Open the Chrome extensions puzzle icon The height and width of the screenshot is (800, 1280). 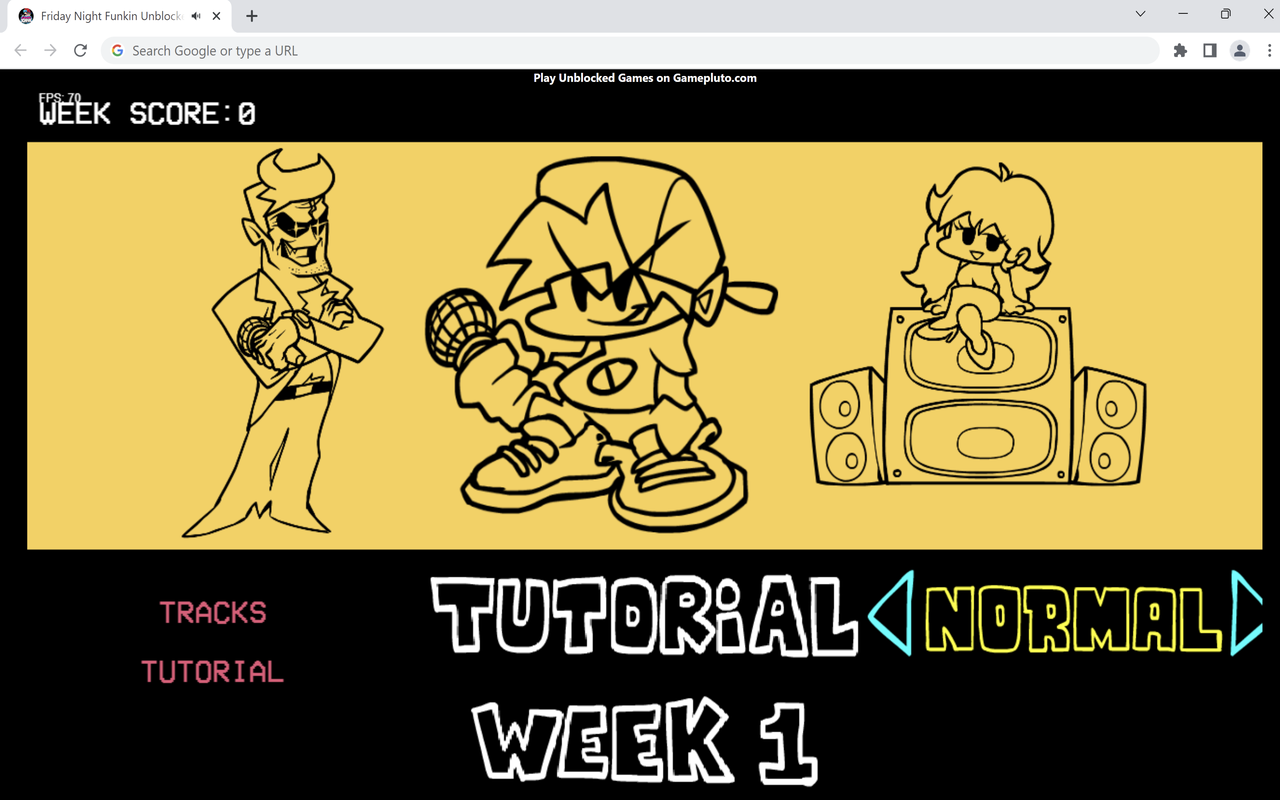point(1180,50)
